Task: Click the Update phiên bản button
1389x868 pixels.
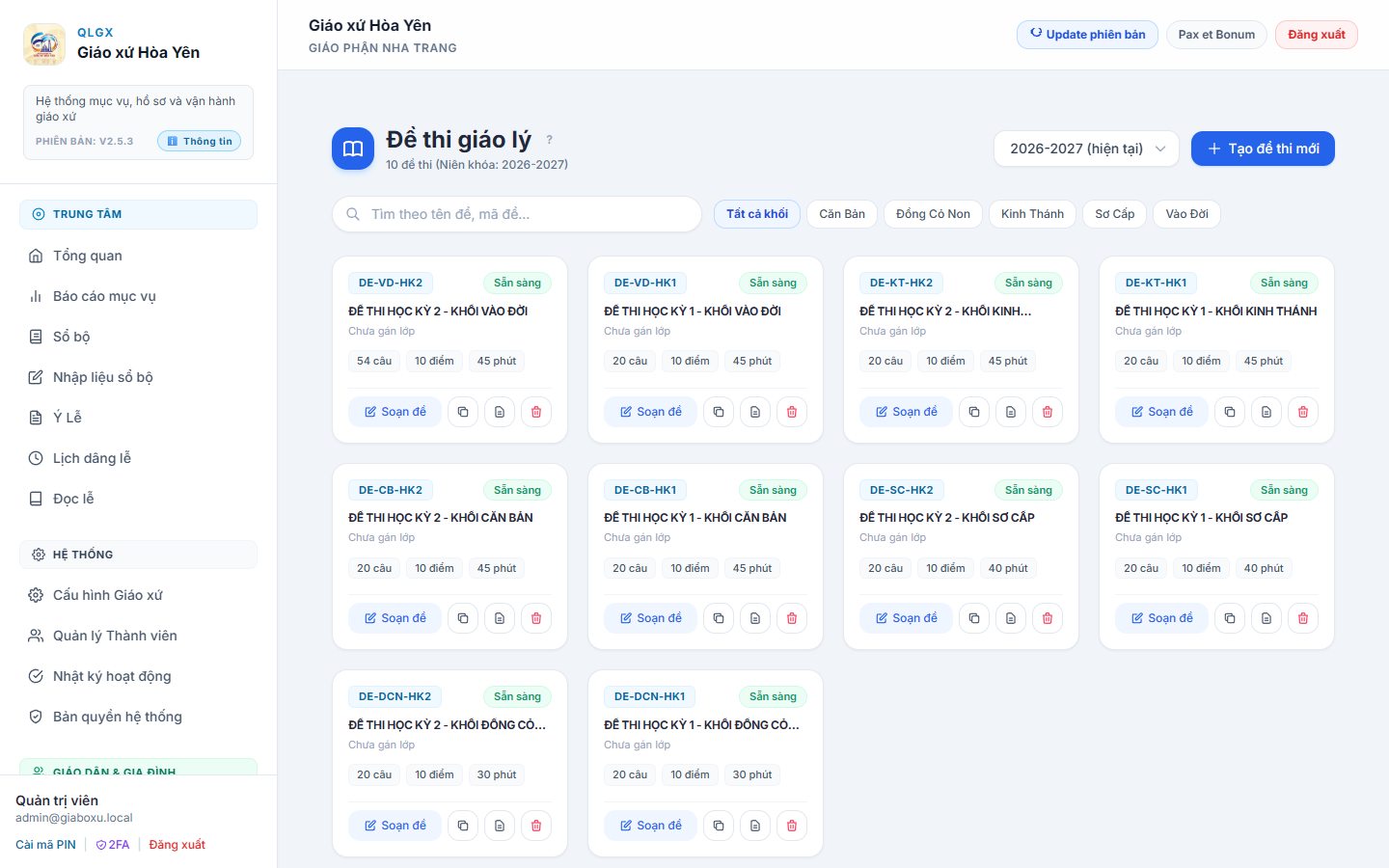Action: pos(1087,35)
